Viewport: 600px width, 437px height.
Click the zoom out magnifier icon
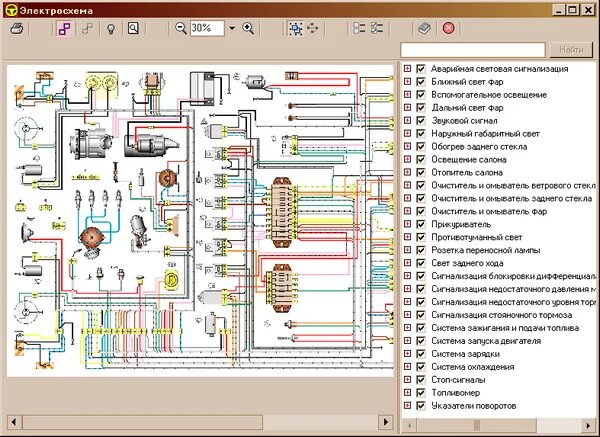point(181,28)
